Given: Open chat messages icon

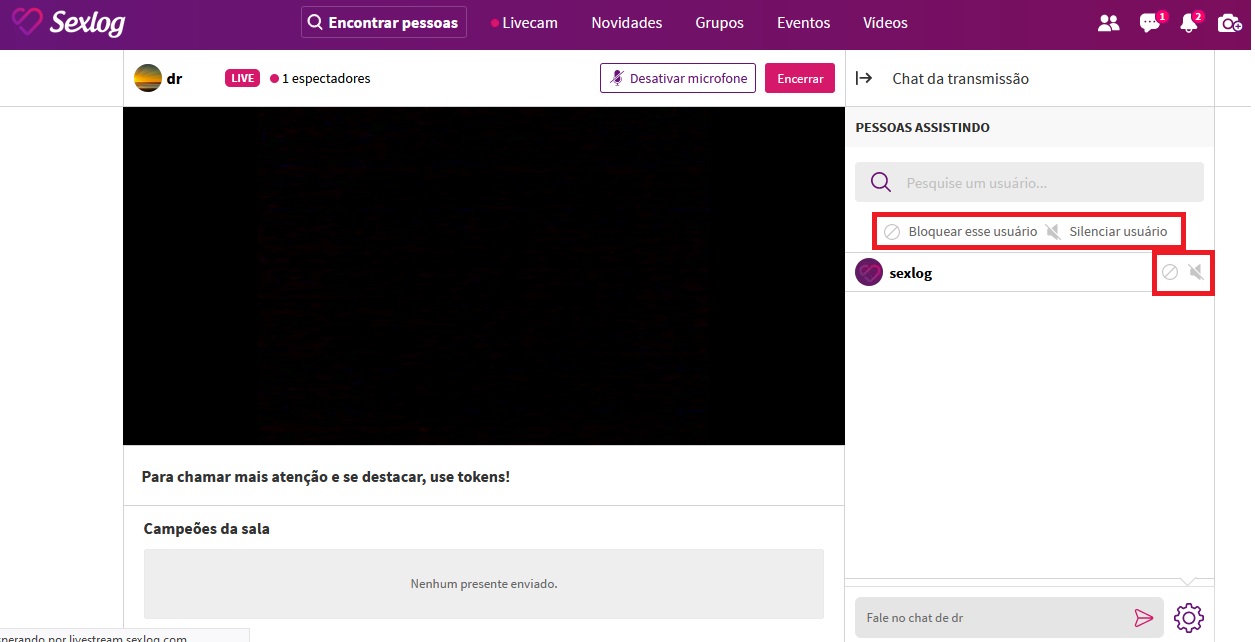Looking at the screenshot, I should (x=1150, y=23).
